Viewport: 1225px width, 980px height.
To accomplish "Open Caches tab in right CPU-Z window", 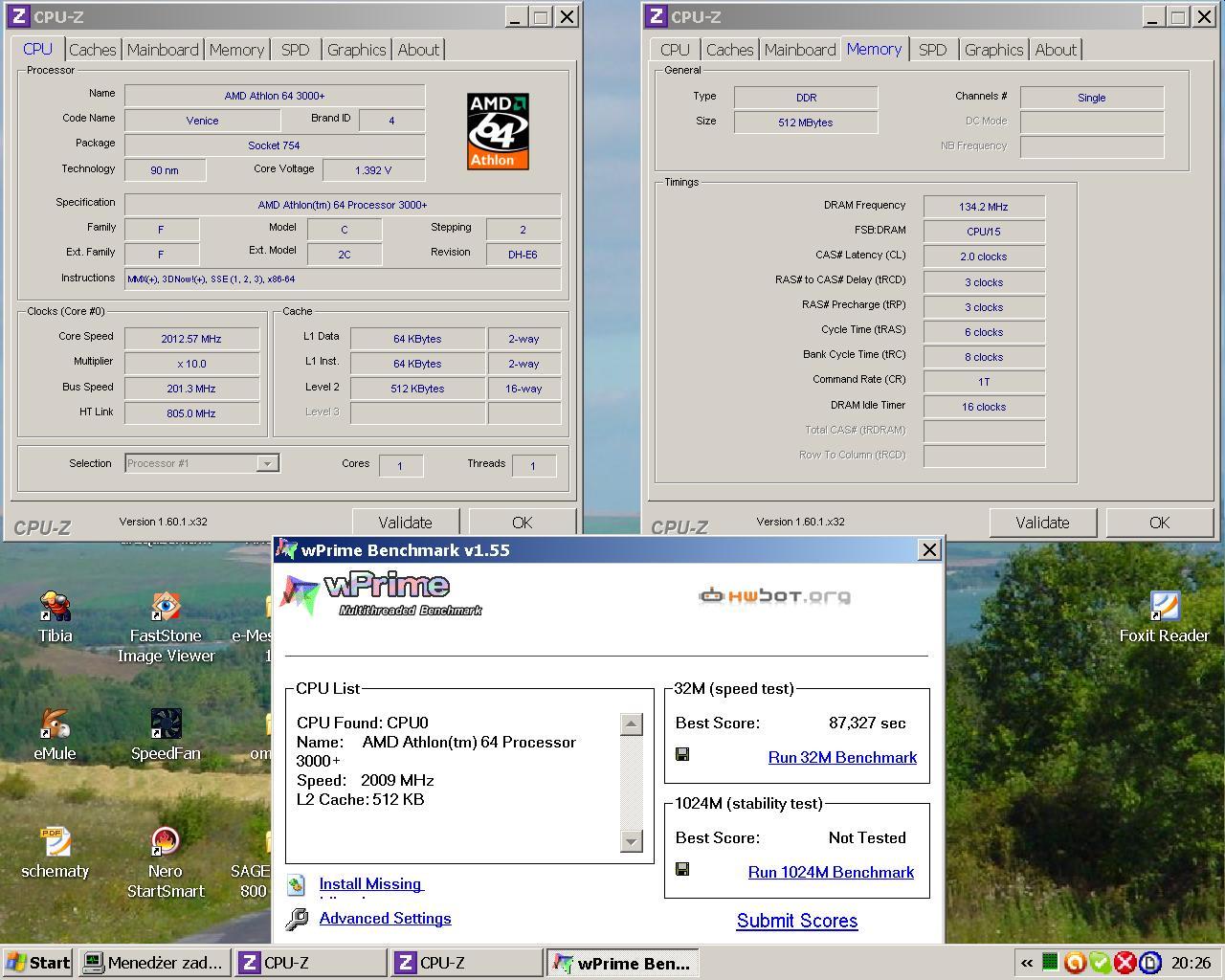I will pos(729,50).
